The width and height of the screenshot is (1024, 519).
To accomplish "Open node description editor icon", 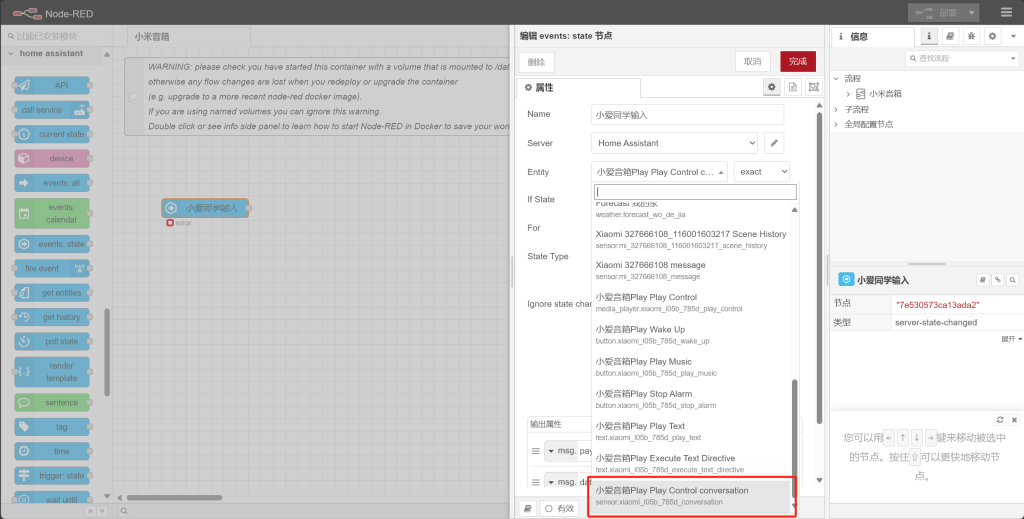I will pyautogui.click(x=793, y=87).
